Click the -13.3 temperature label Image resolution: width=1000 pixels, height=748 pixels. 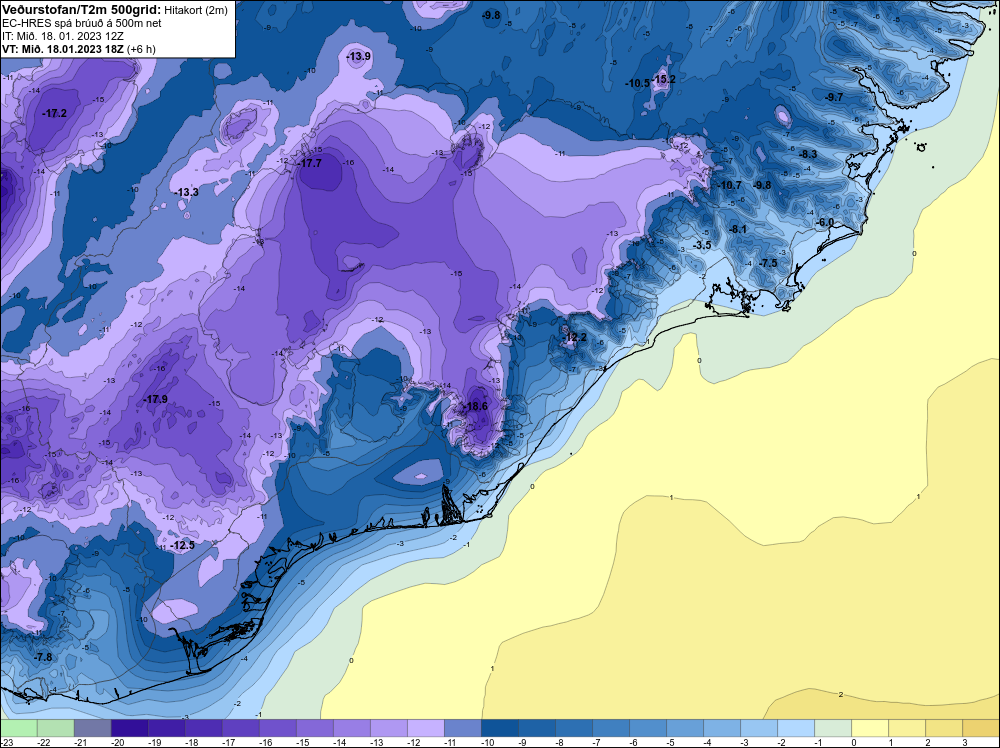pos(186,192)
